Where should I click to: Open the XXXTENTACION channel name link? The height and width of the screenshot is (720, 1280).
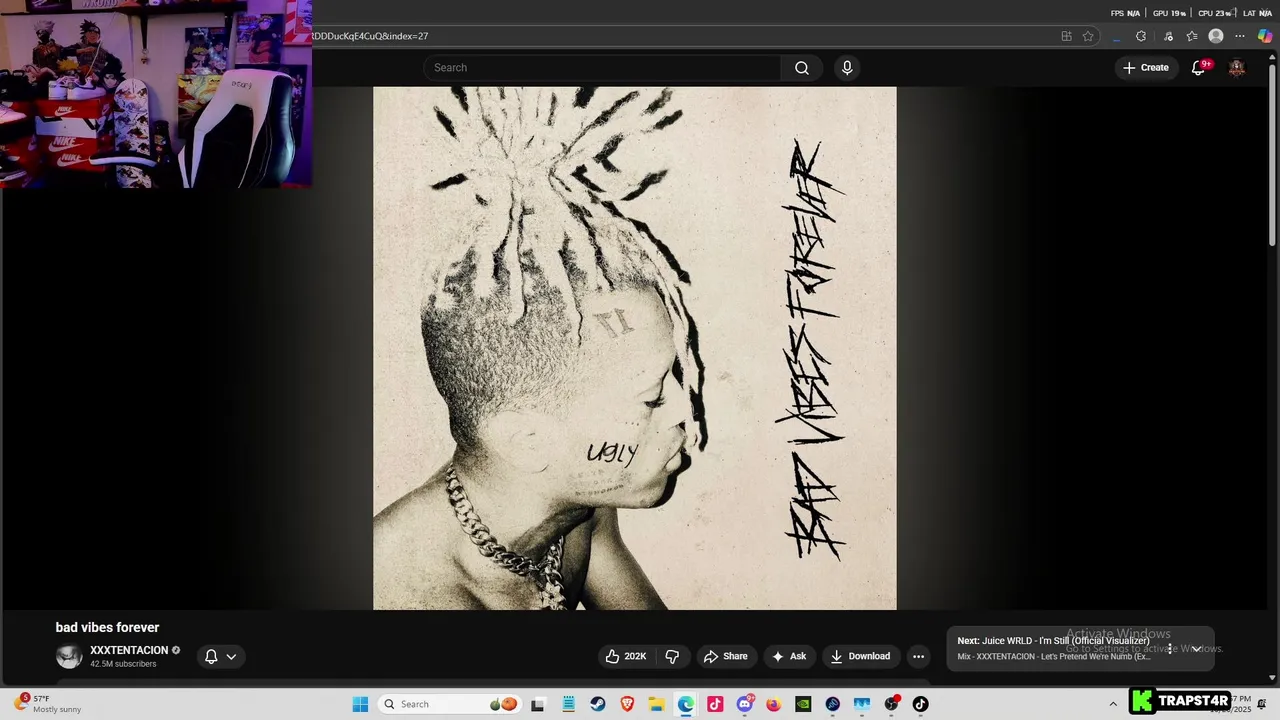click(129, 650)
